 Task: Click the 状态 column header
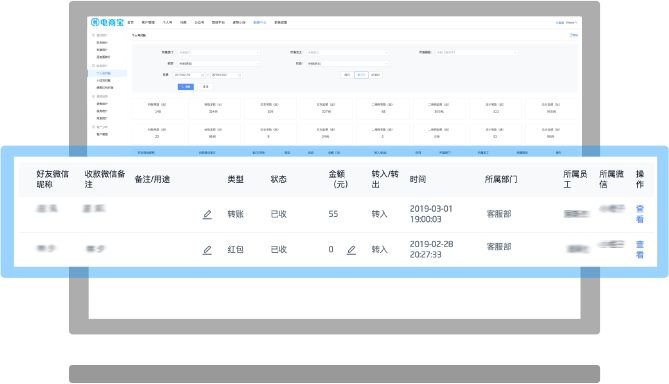pos(279,179)
